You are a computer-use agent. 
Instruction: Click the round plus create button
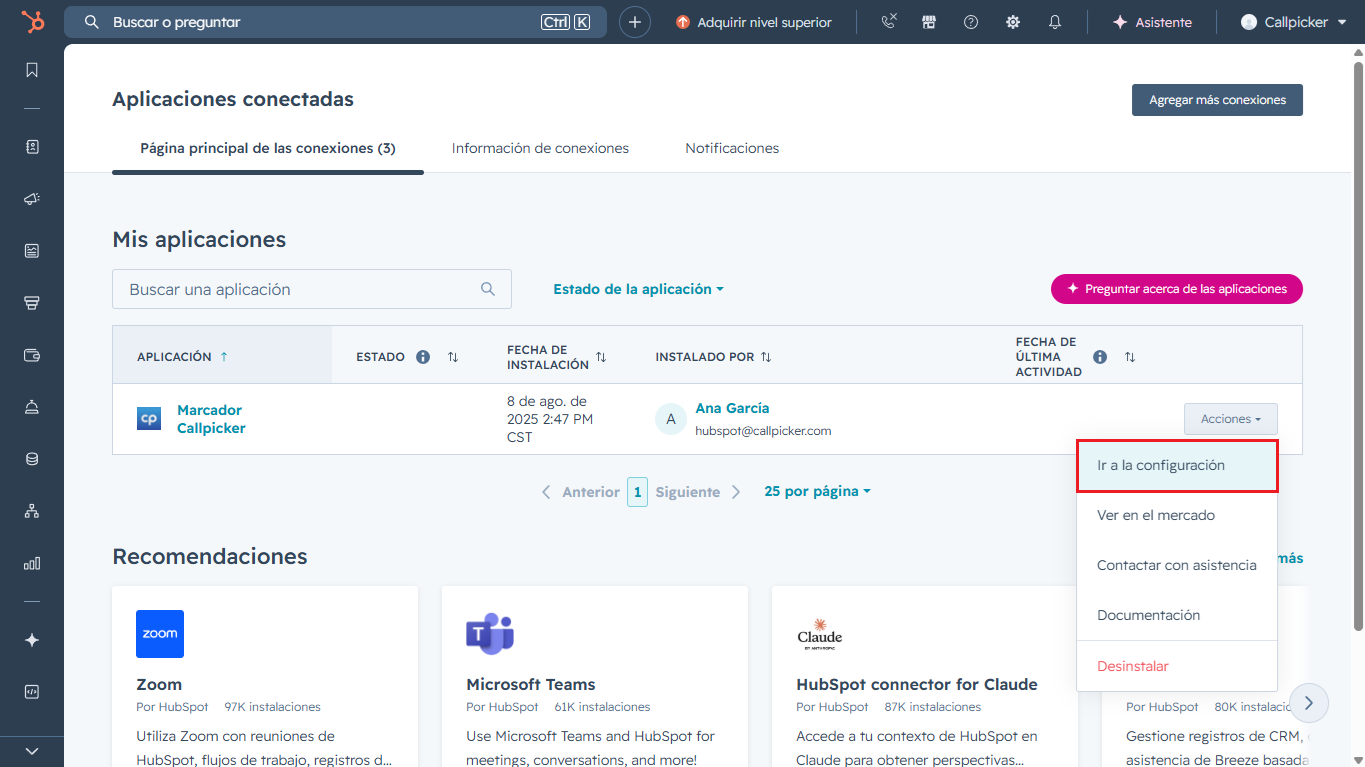(x=635, y=22)
